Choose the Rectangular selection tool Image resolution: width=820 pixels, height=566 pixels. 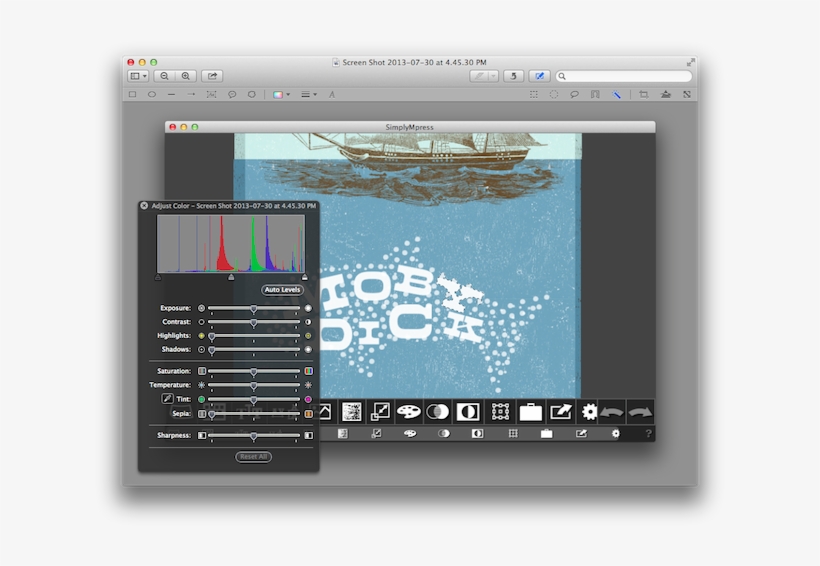533,95
